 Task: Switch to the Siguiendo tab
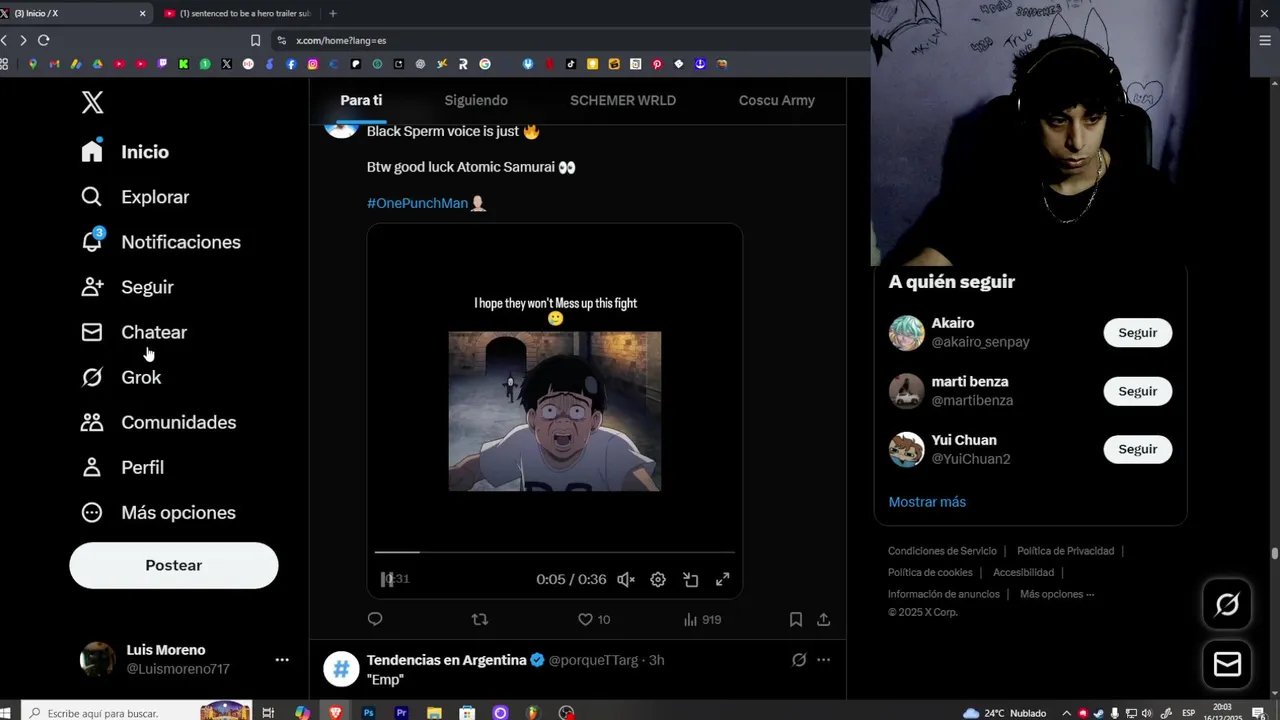476,100
